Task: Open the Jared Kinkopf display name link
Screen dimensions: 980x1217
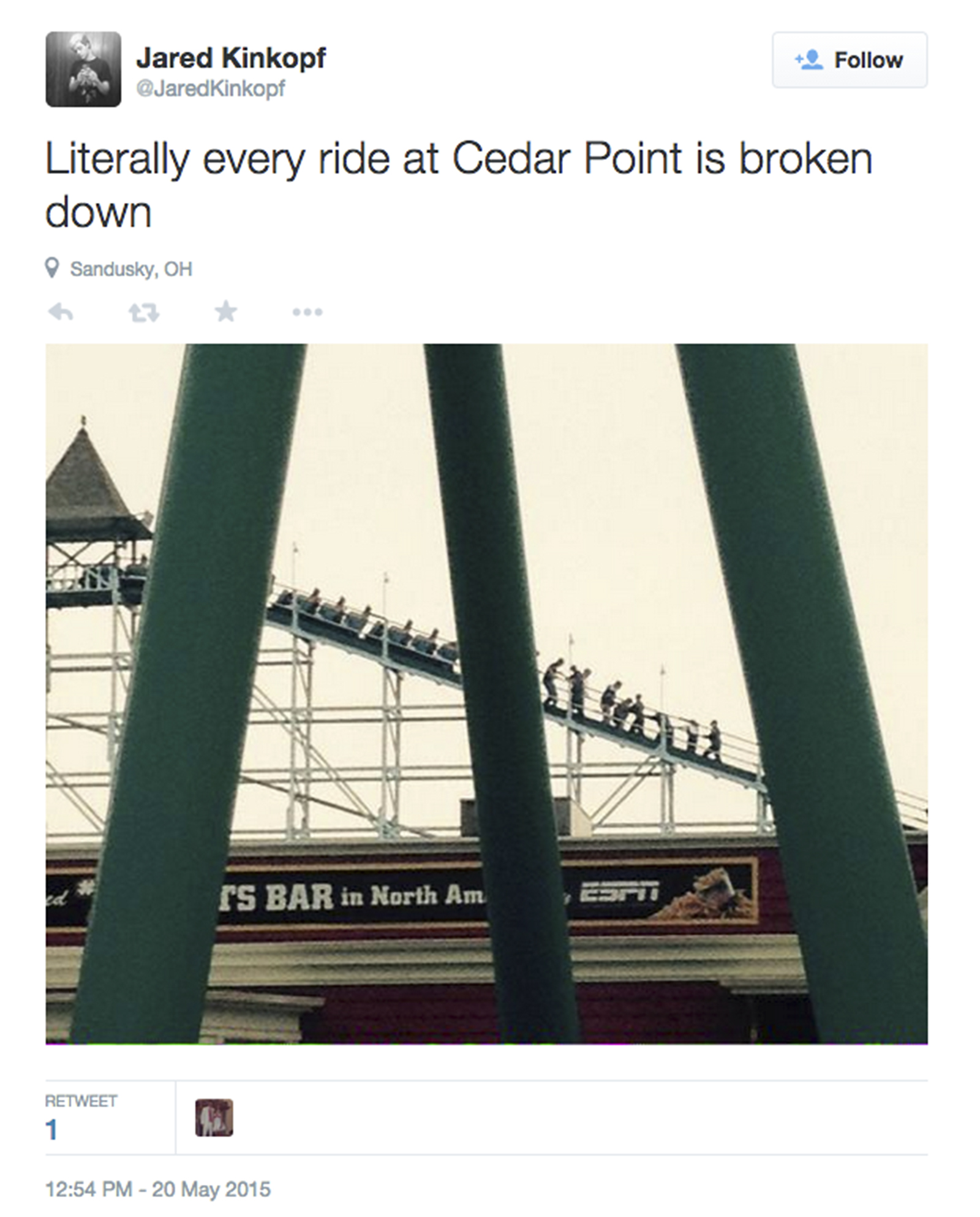Action: point(231,58)
